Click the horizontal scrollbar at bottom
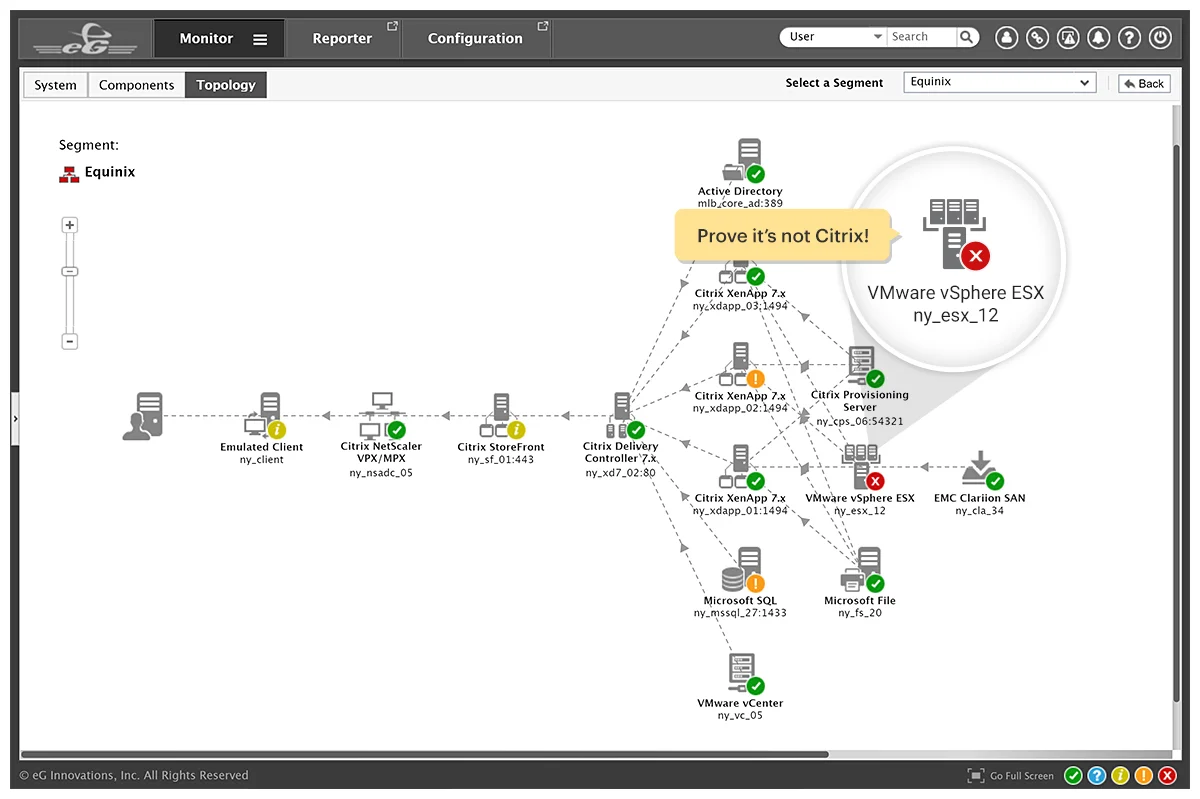1200x799 pixels. click(424, 754)
